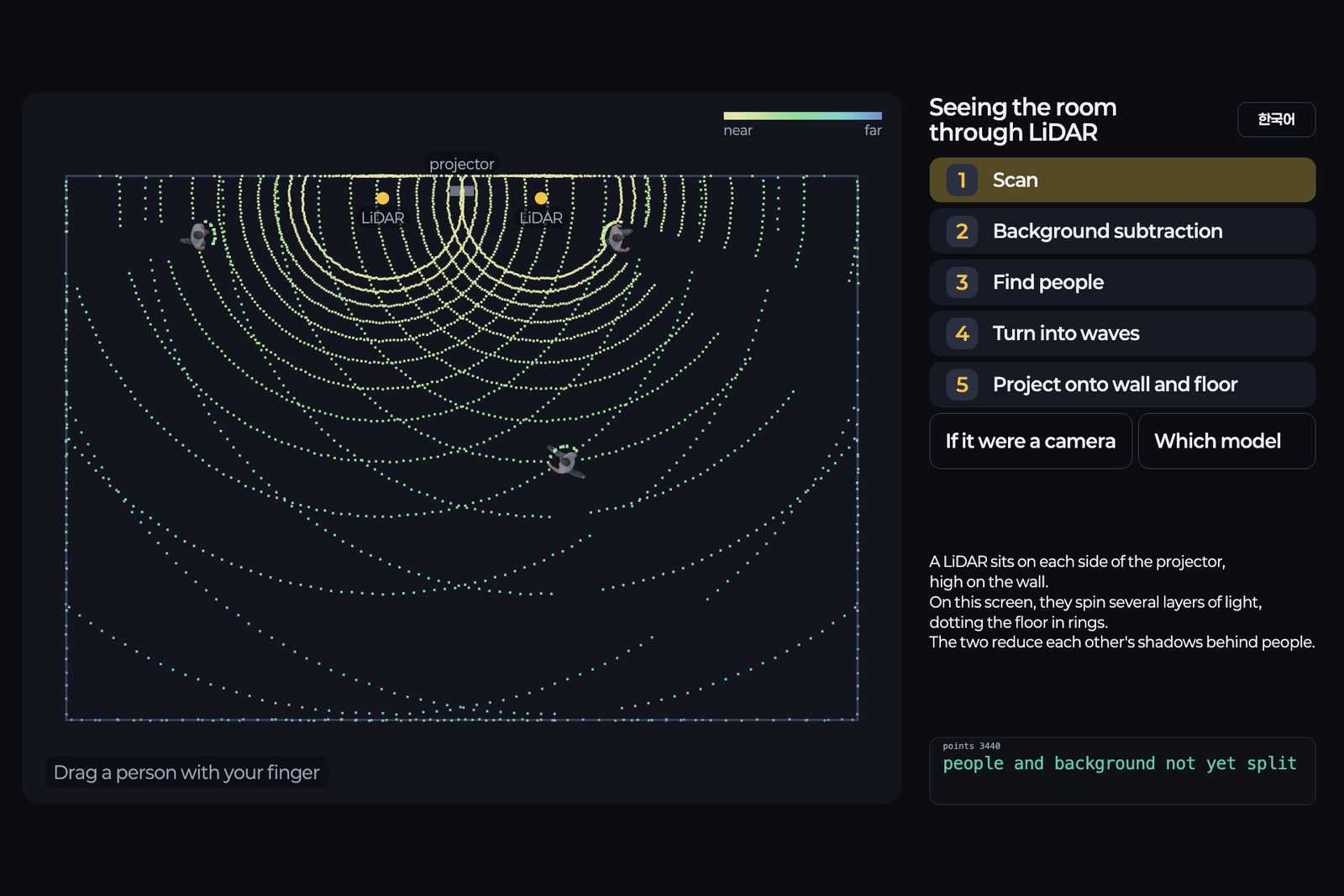Click the "Seeing the room through LiDAR" heading
This screenshot has width=1344, height=896.
click(x=1022, y=119)
